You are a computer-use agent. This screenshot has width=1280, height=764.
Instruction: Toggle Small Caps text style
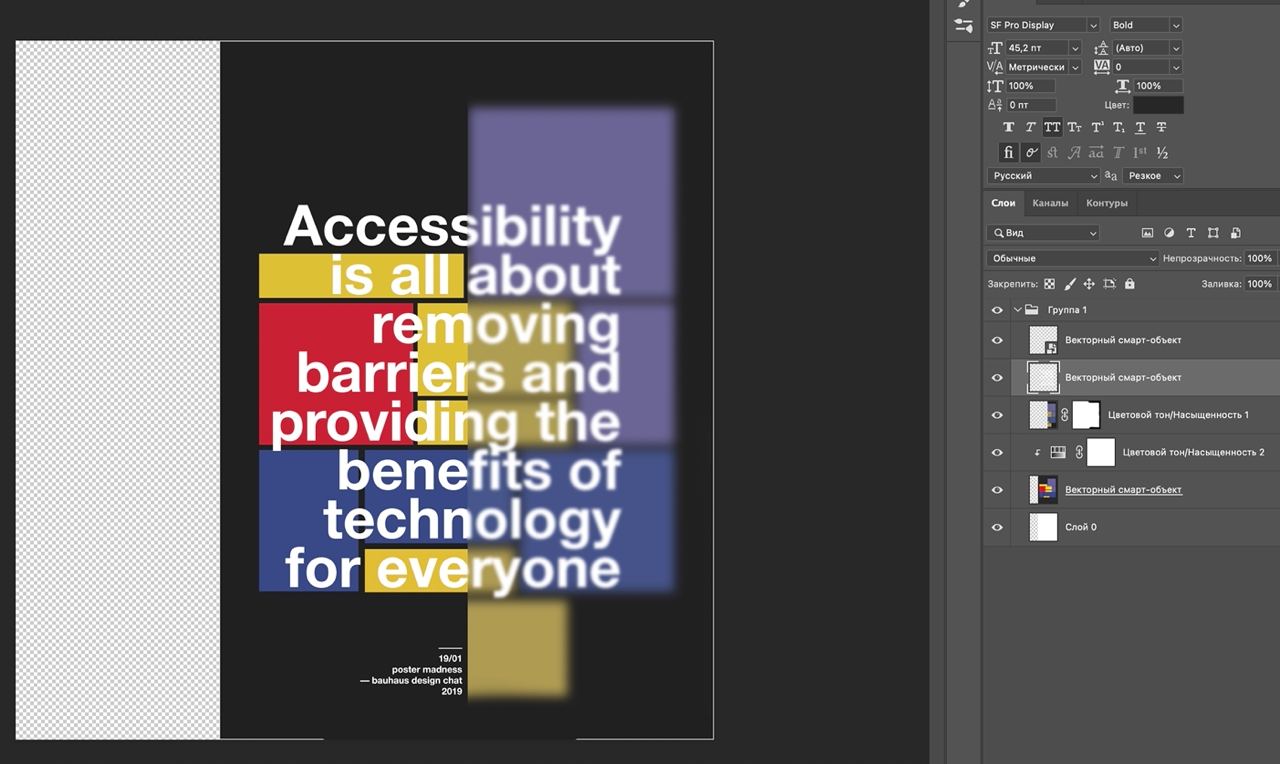tap(1074, 127)
